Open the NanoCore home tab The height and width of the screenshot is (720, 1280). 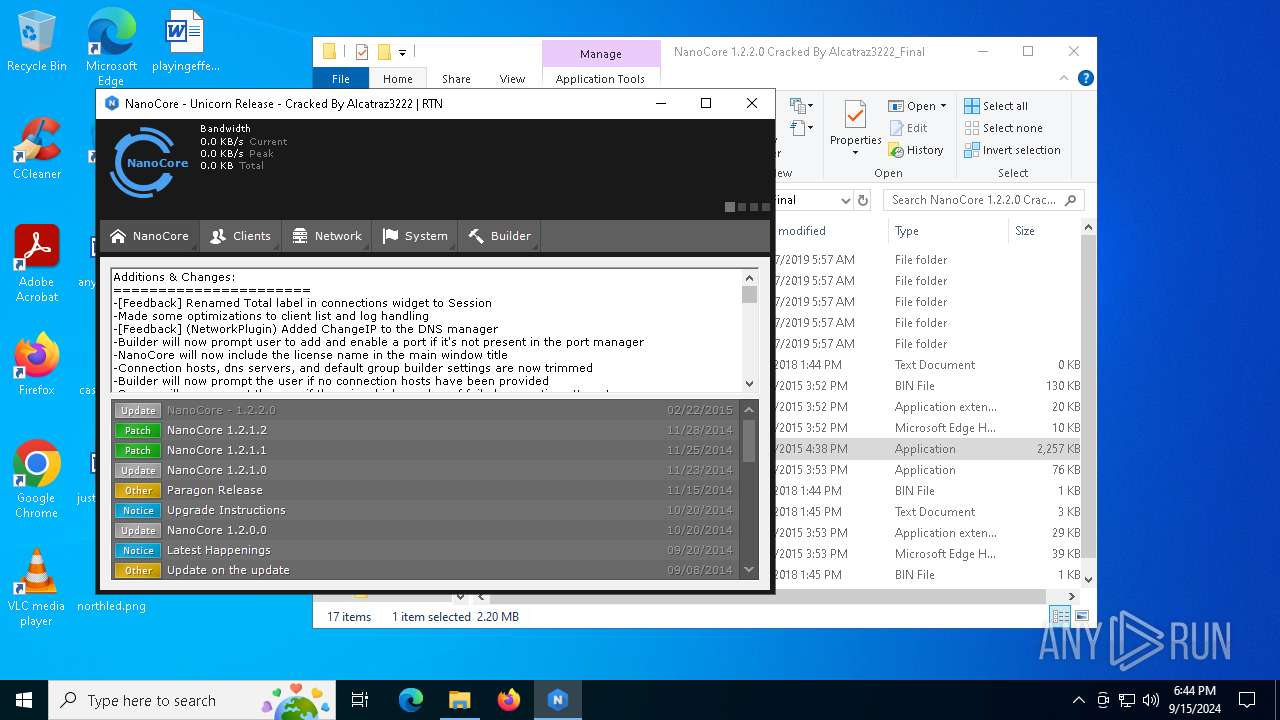click(149, 236)
